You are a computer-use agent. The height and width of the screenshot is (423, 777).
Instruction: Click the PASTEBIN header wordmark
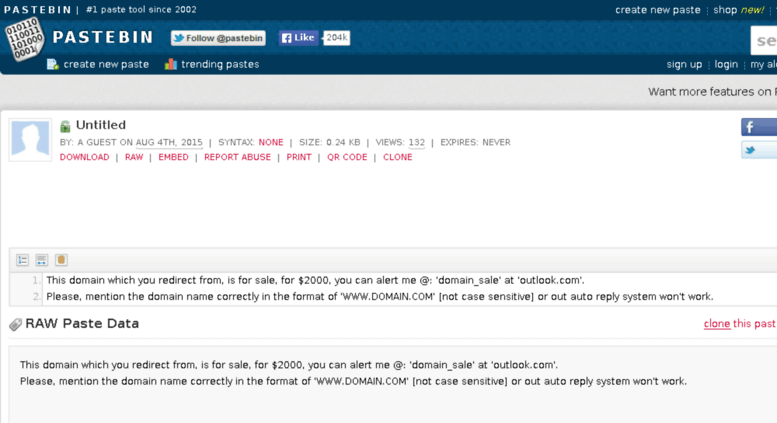(x=103, y=37)
